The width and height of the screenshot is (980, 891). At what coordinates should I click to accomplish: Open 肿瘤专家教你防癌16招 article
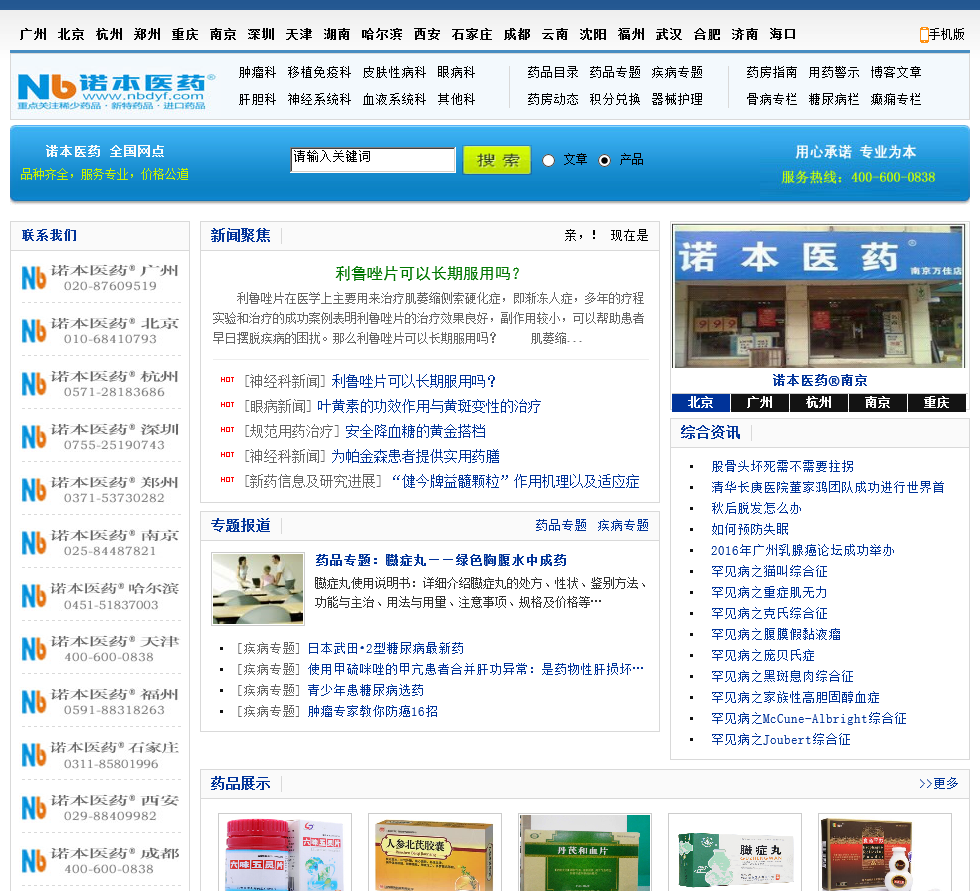tap(372, 712)
